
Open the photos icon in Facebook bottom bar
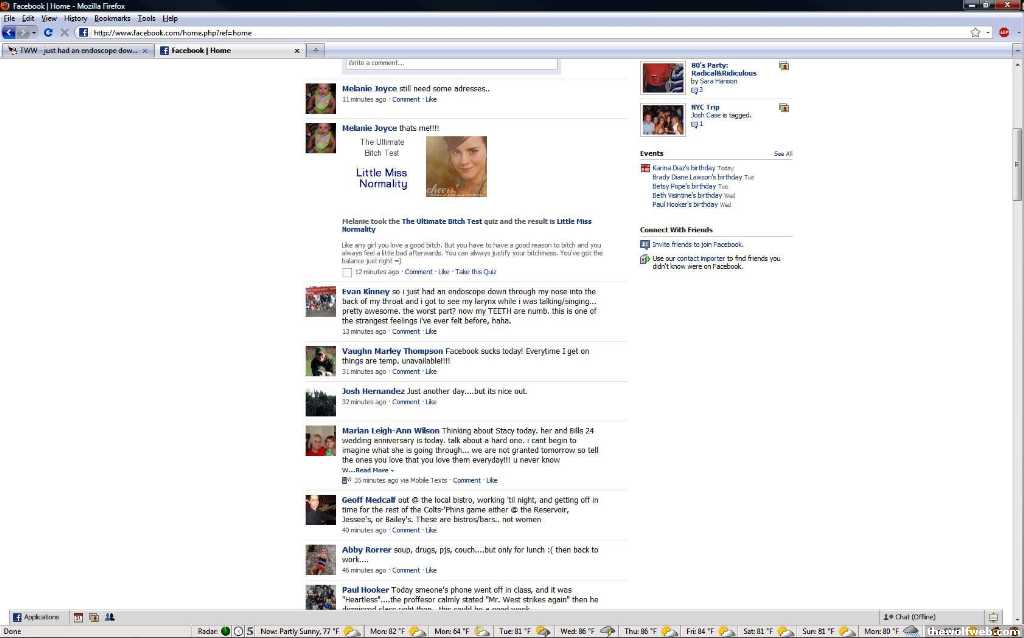click(93, 617)
